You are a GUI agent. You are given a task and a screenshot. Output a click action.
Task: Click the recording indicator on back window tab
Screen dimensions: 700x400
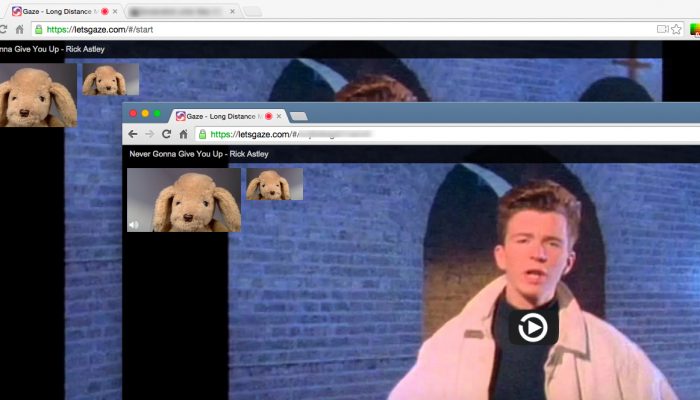pyautogui.click(x=104, y=11)
